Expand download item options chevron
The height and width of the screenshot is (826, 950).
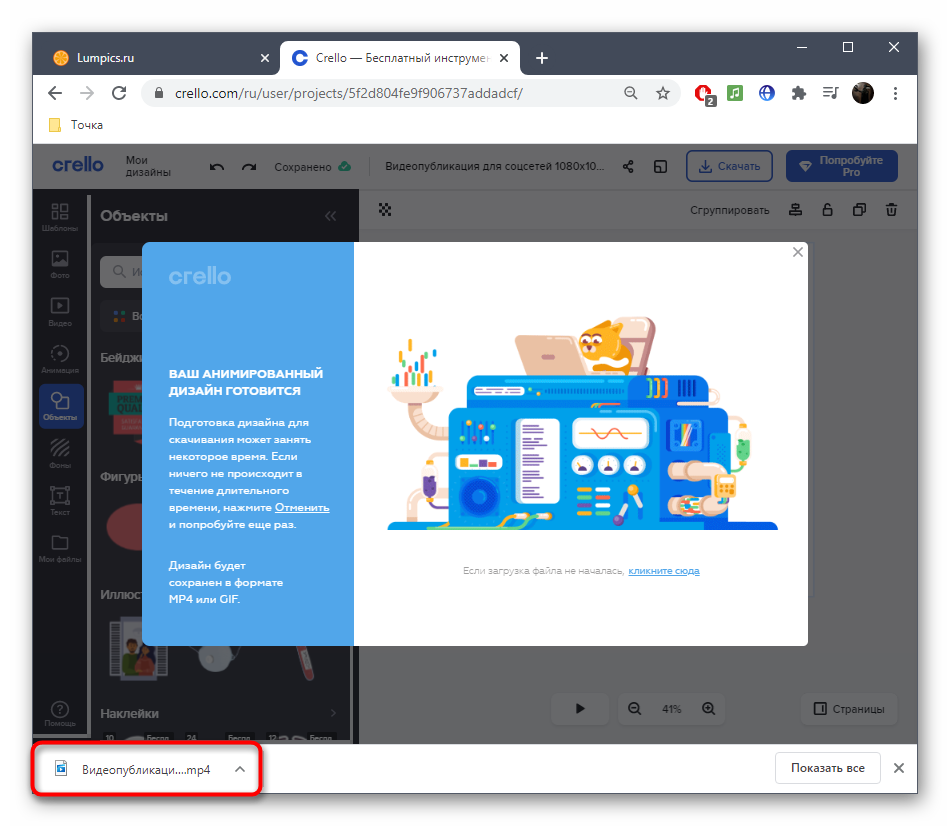(239, 769)
